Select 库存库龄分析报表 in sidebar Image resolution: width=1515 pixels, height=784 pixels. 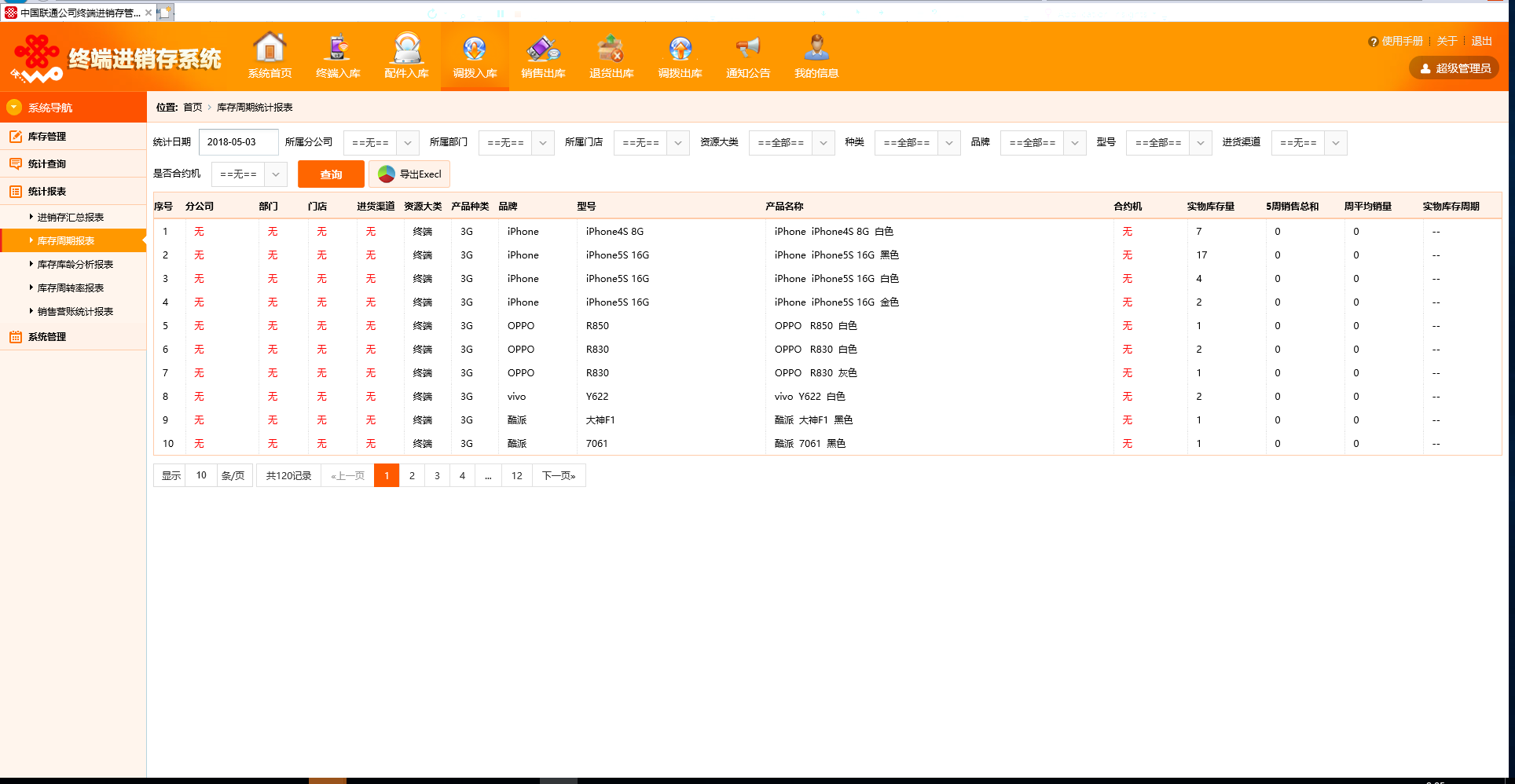[x=75, y=264]
